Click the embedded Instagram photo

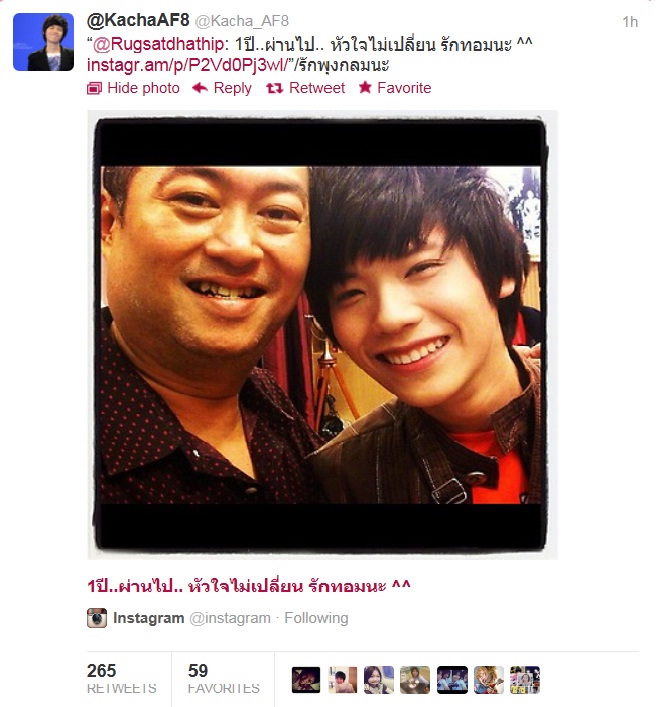[322, 335]
